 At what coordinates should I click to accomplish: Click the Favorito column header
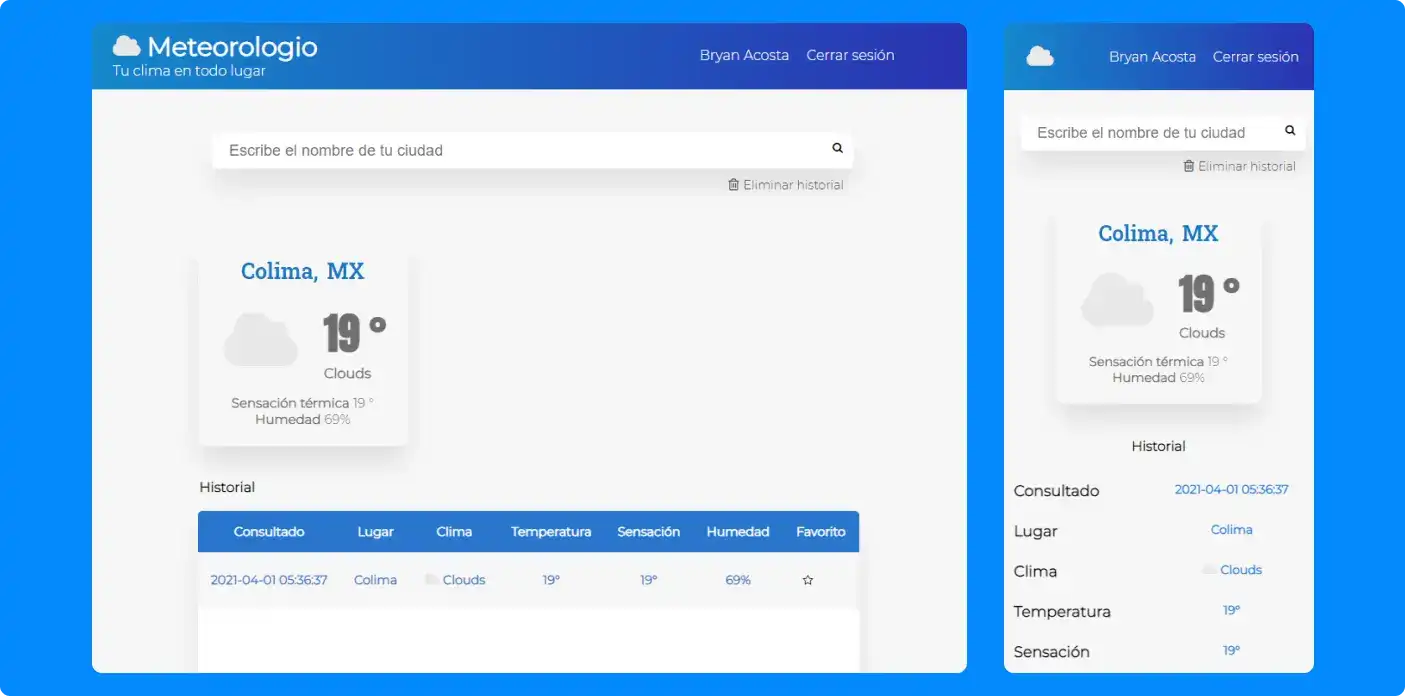(x=820, y=532)
